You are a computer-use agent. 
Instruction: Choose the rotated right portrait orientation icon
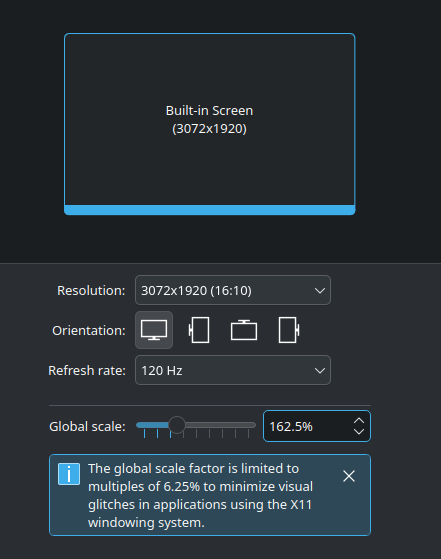(289, 330)
